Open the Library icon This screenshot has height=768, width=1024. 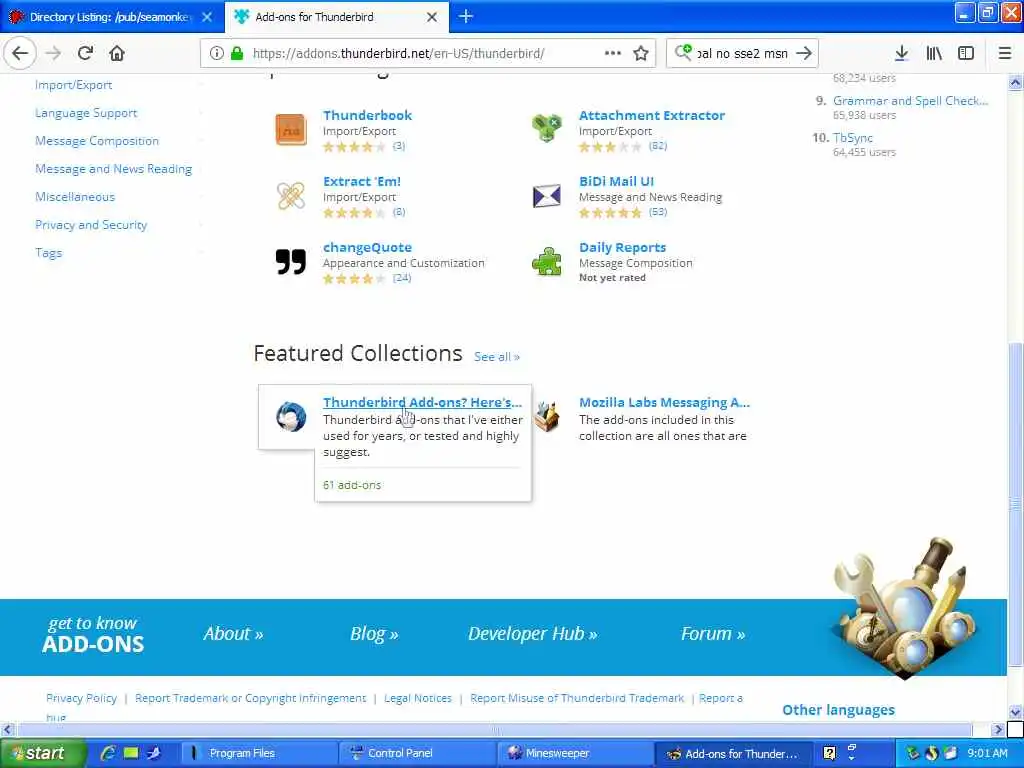(934, 54)
